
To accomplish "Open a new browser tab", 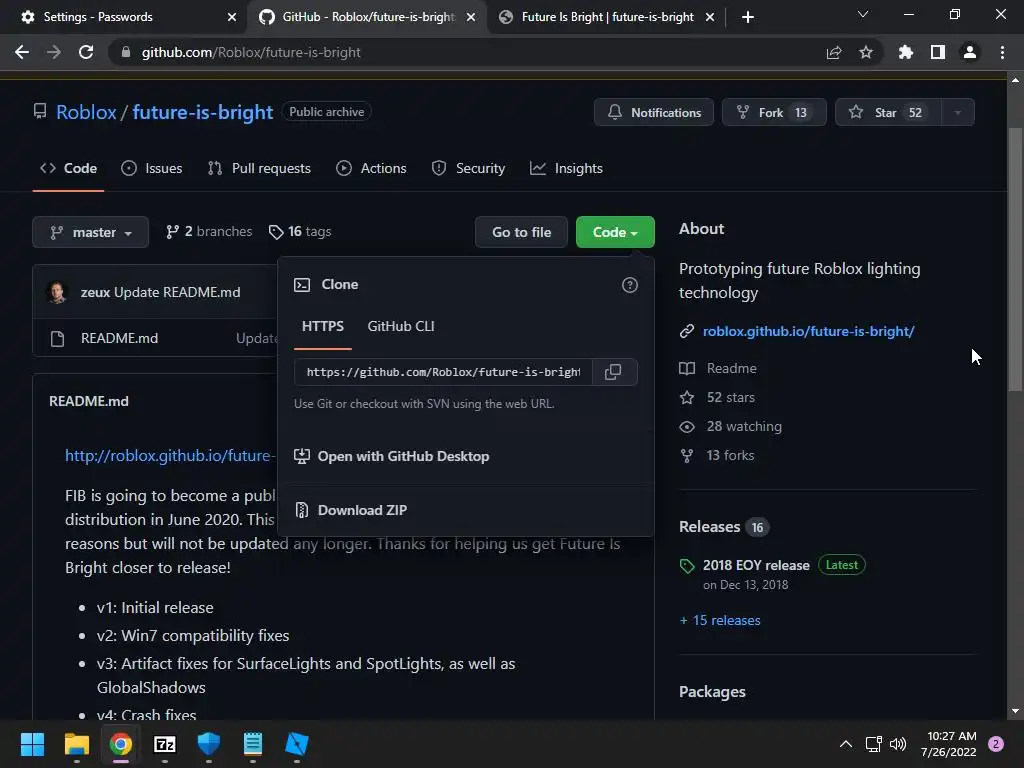I will tap(748, 17).
